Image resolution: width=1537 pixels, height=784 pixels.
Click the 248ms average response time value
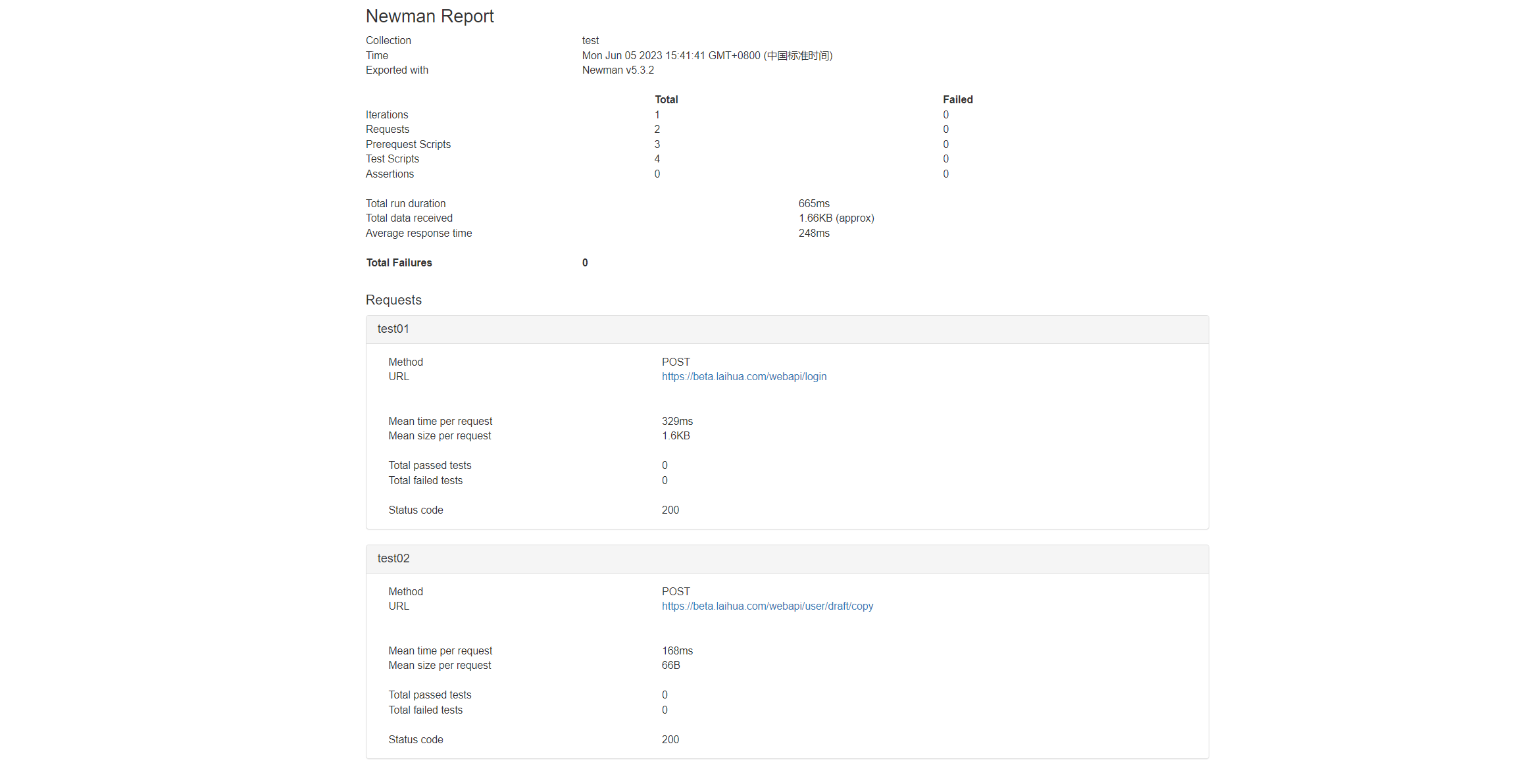[814, 233]
